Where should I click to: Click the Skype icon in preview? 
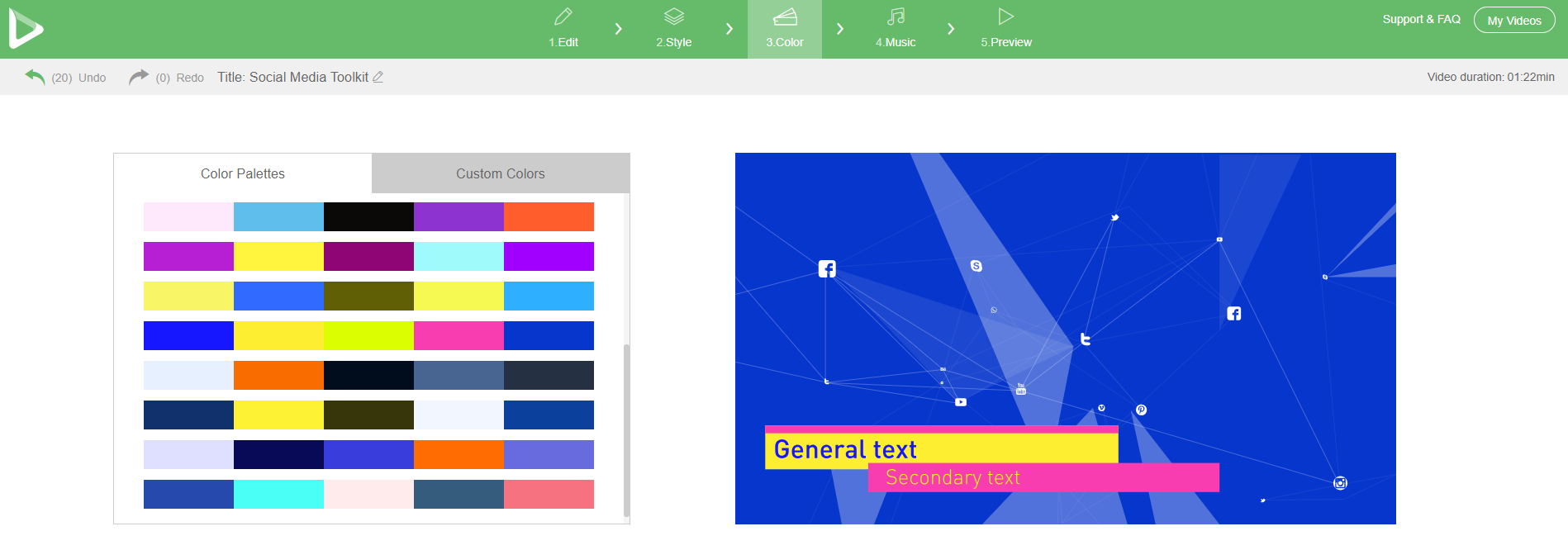coord(976,266)
